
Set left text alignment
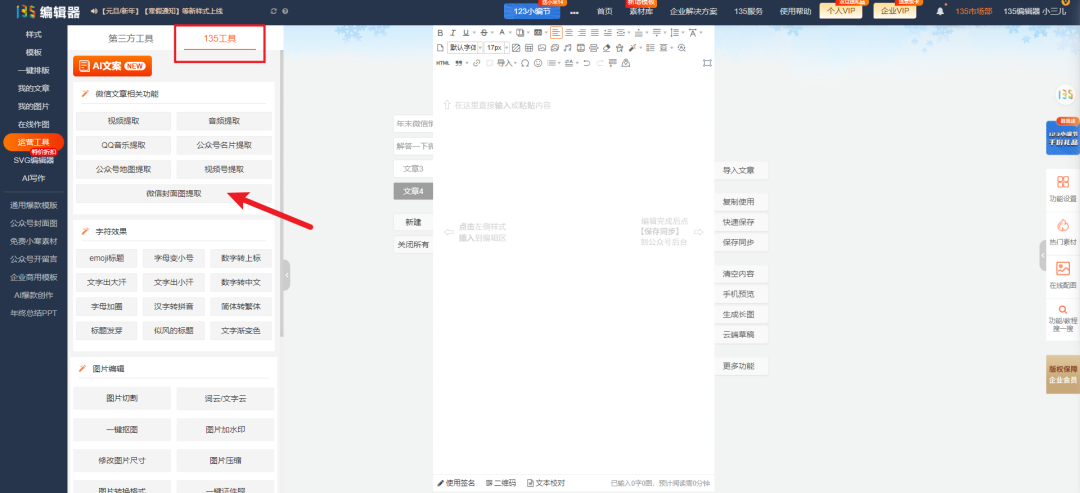point(557,32)
